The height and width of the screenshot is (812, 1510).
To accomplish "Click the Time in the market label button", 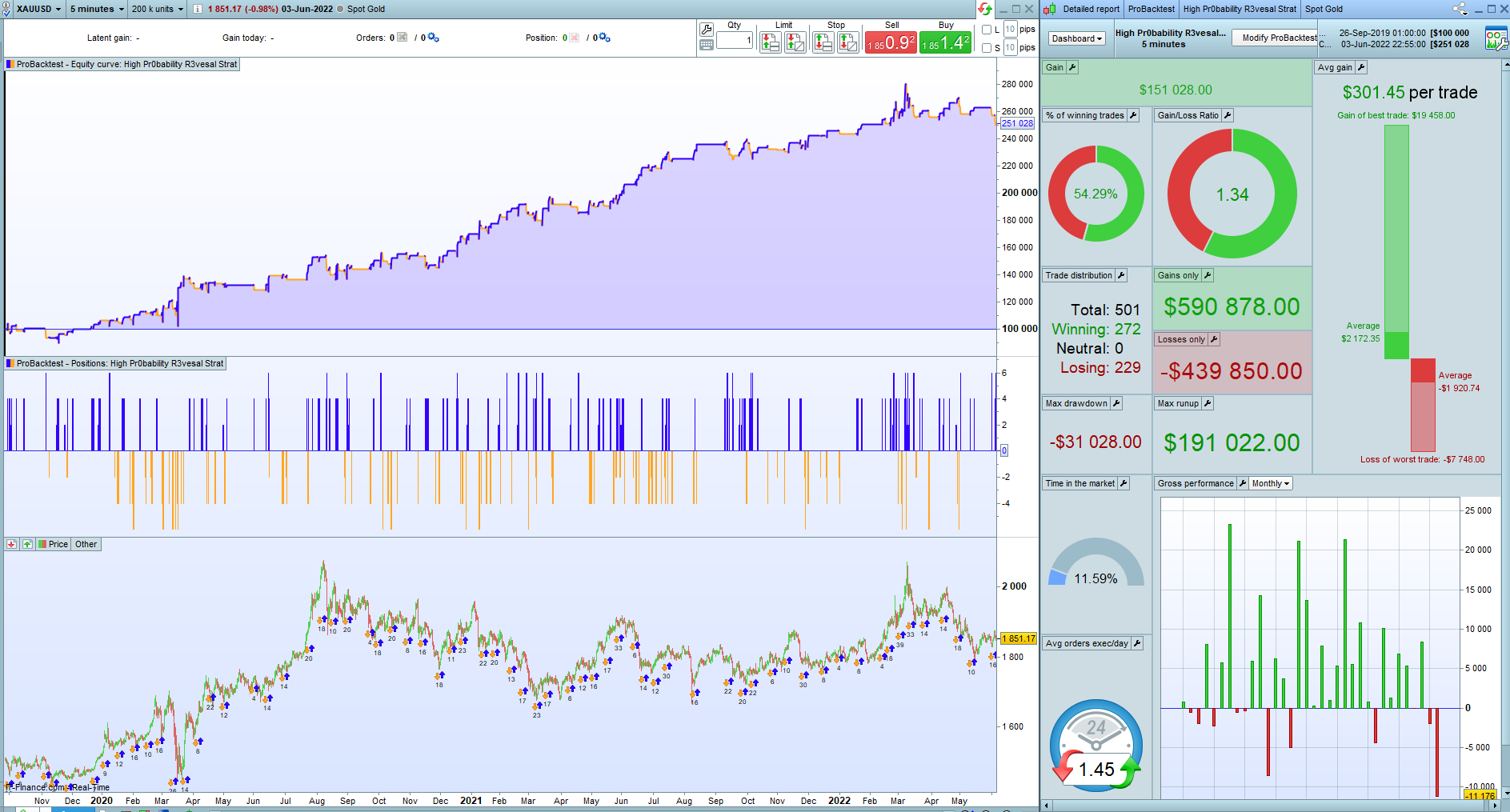I will tap(1080, 483).
